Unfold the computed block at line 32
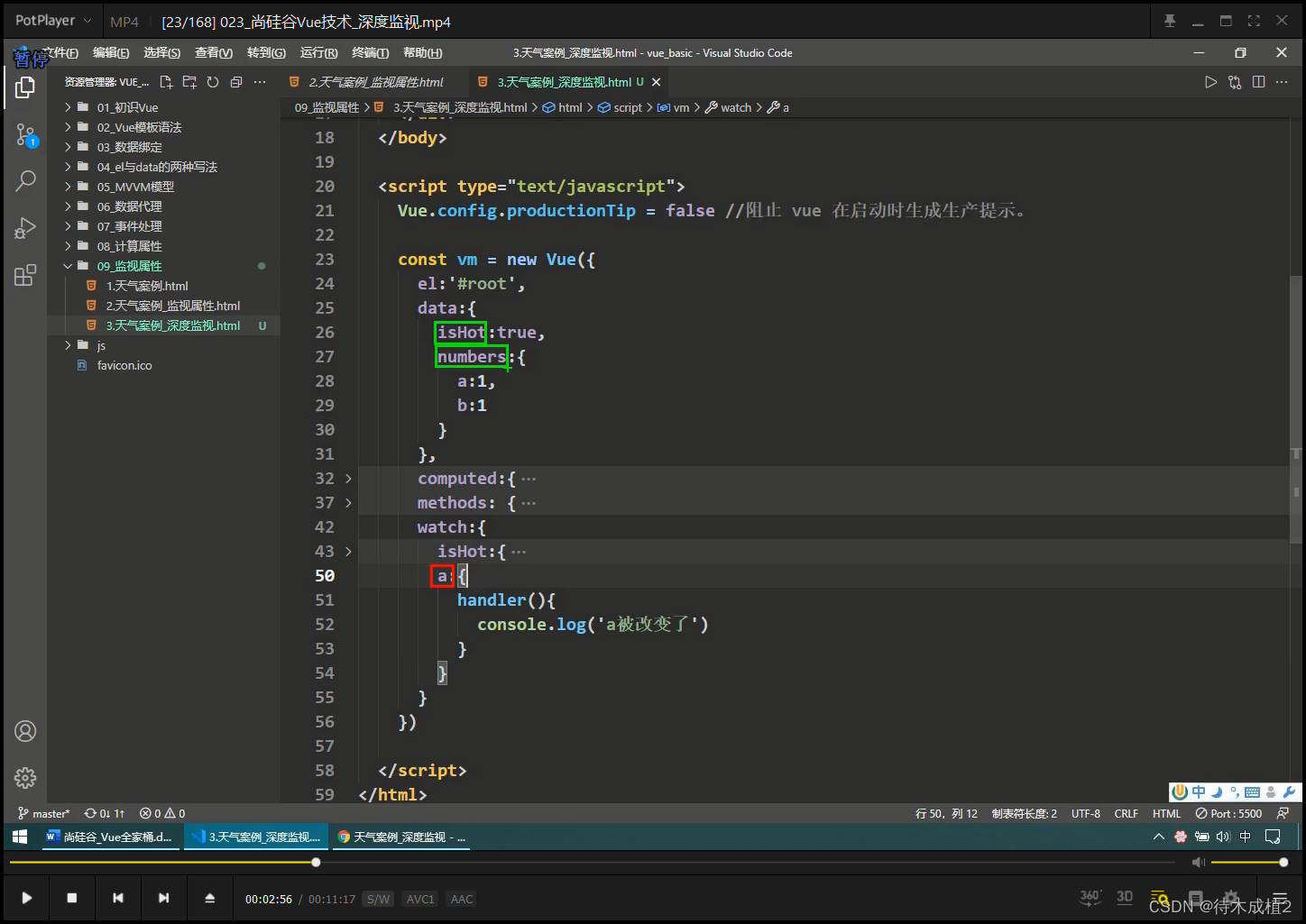 tap(348, 479)
